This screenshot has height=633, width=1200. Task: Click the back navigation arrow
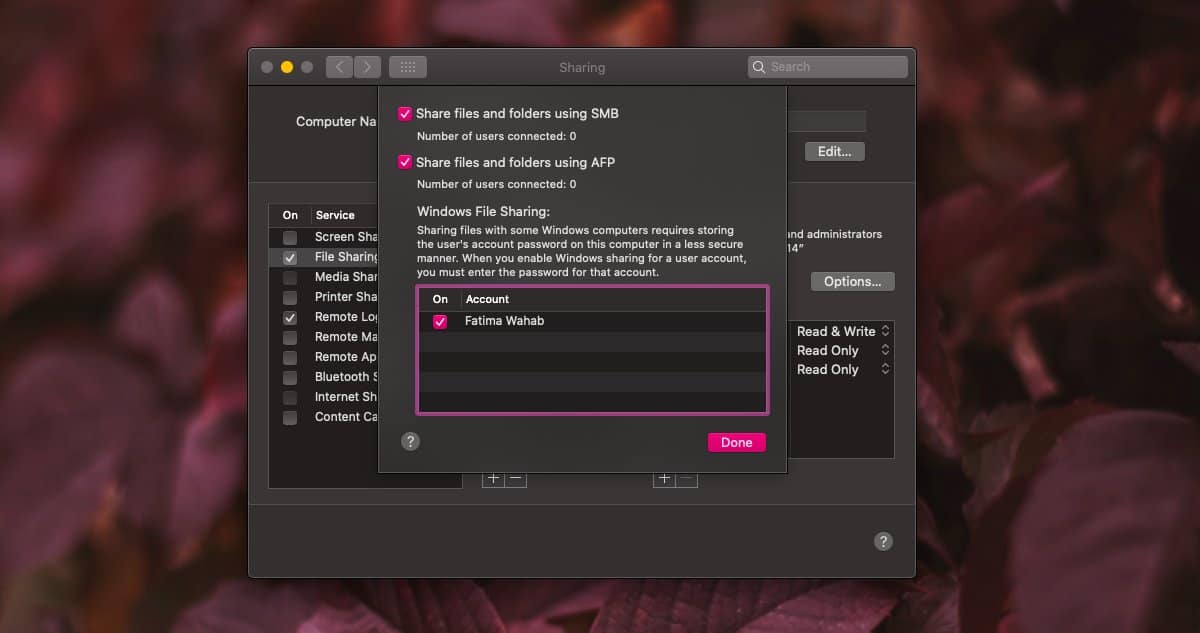pyautogui.click(x=339, y=66)
